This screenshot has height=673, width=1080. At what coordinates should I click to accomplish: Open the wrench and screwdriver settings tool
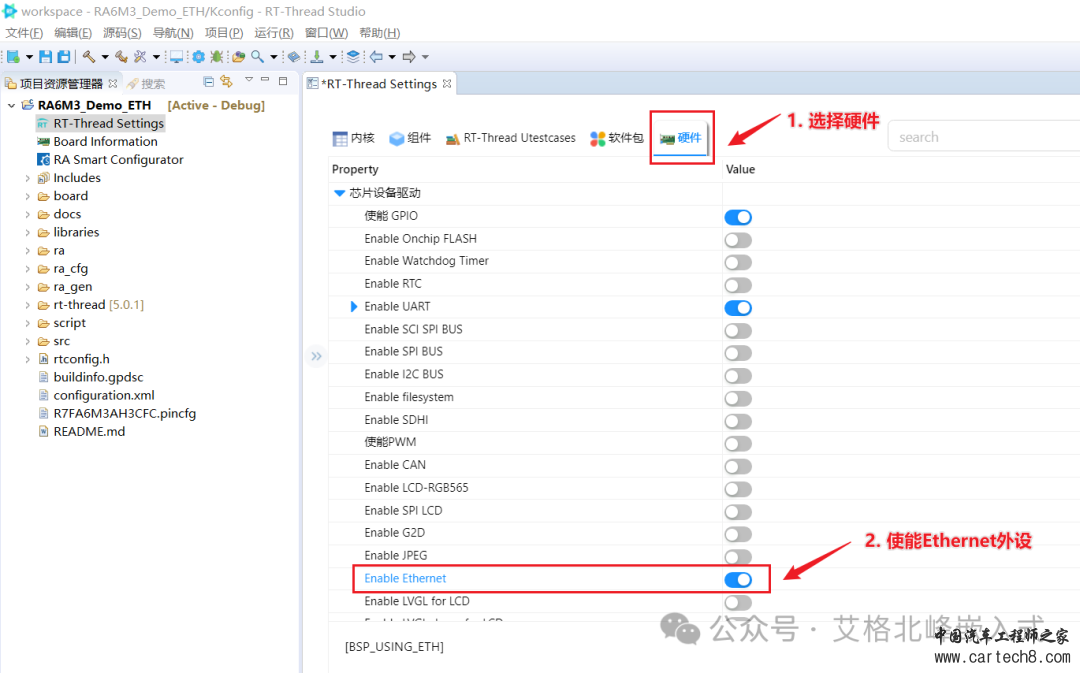(140, 56)
